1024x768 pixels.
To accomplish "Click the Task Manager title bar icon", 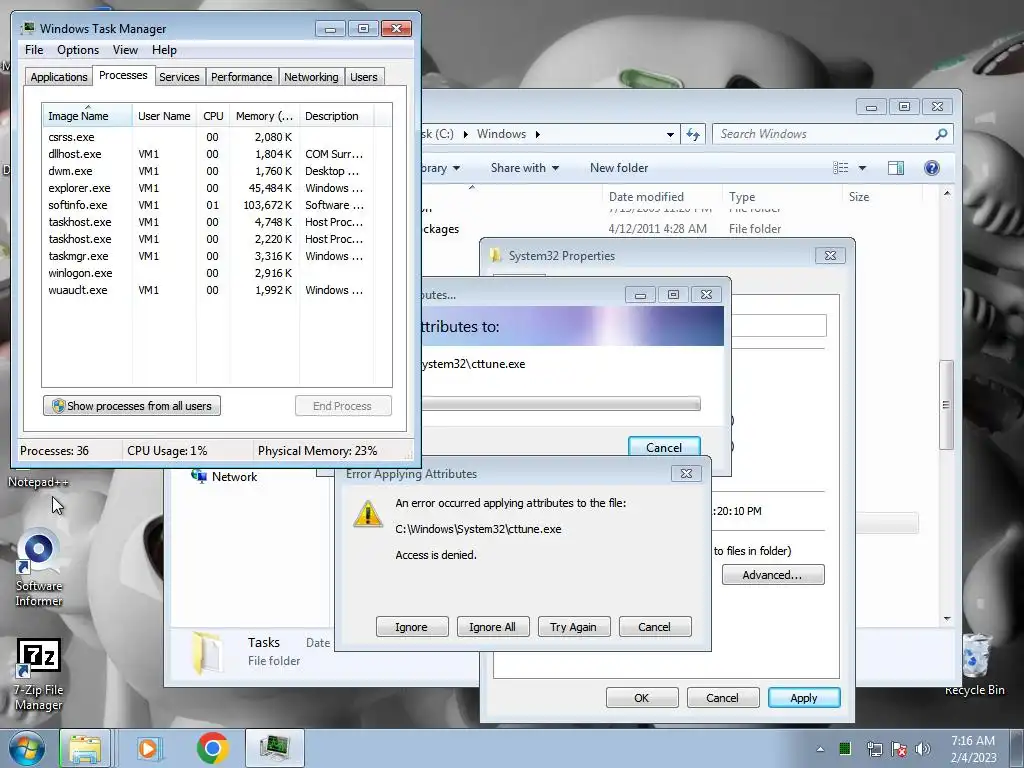I will [x=28, y=29].
